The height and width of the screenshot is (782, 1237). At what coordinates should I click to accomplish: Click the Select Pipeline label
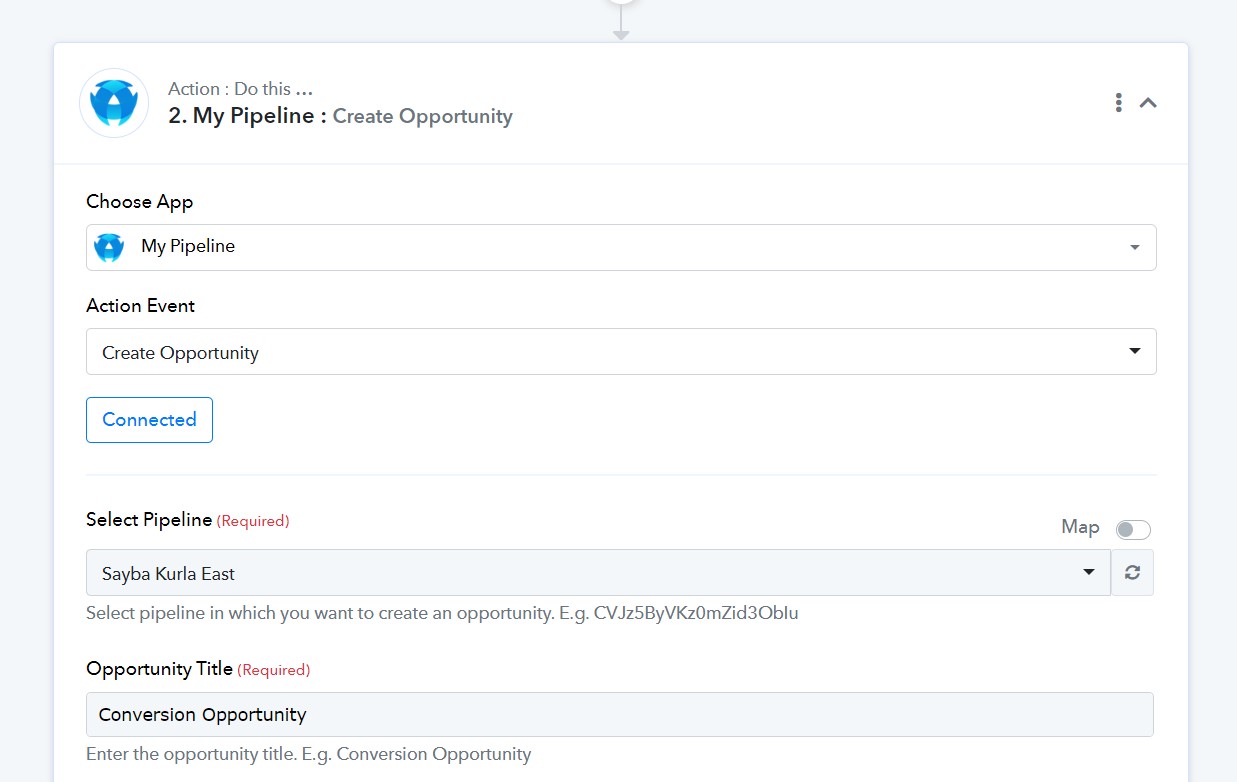coord(149,520)
